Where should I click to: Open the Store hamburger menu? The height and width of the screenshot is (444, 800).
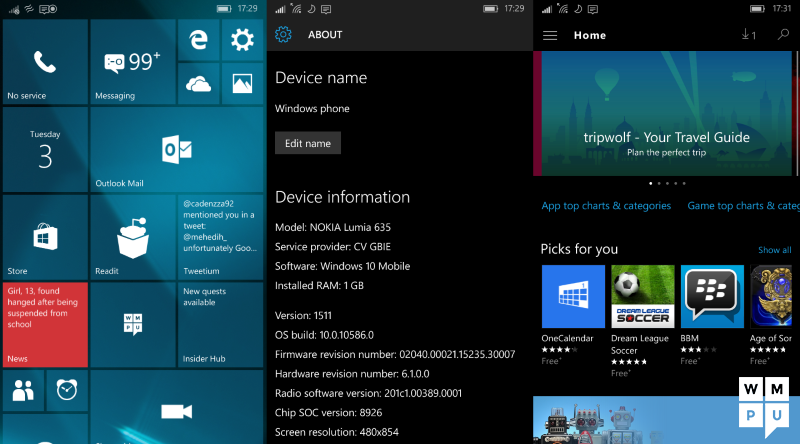point(550,35)
